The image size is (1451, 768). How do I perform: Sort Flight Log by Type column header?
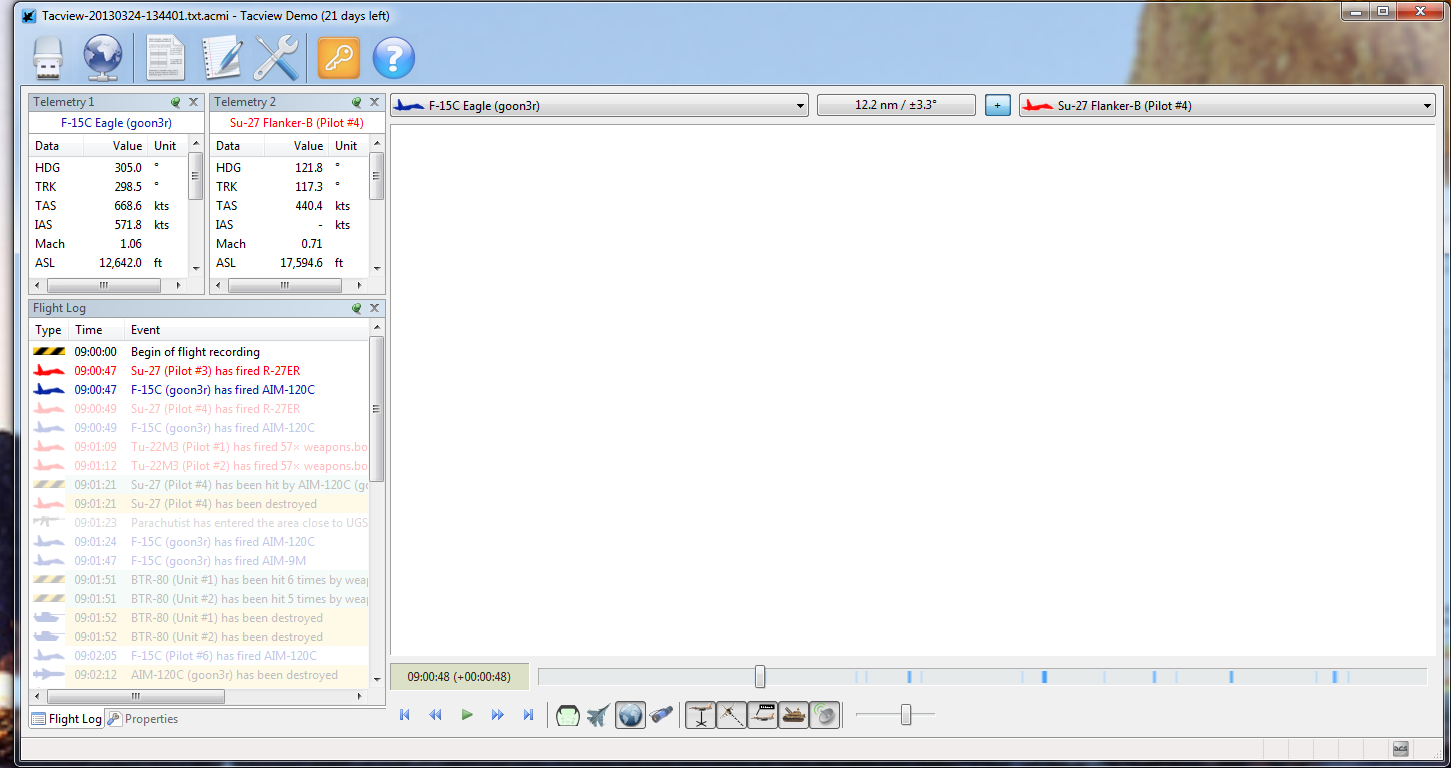[x=49, y=330]
